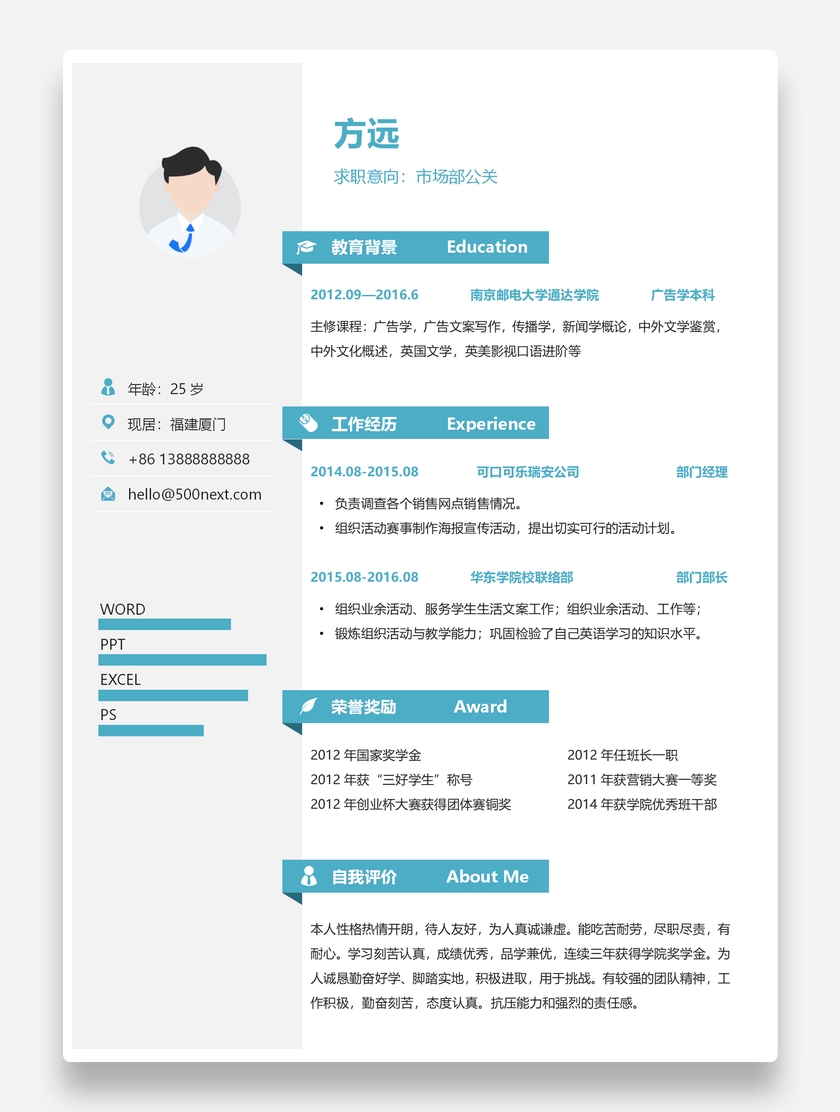
Task: Click the PPT skill level bar
Action: (x=182, y=660)
